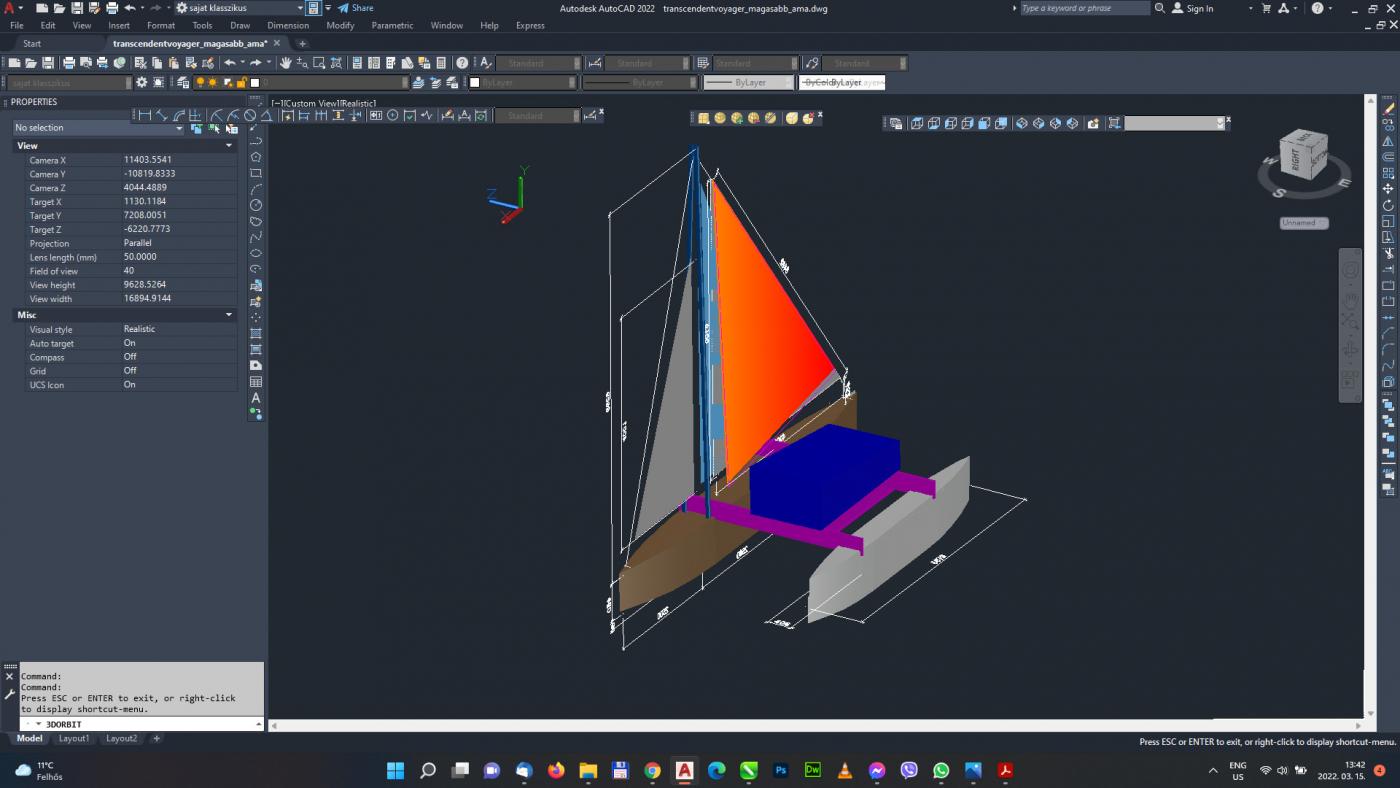This screenshot has height=788, width=1400.
Task: Click the ViewCube RIGHT face
Action: (x=1295, y=159)
